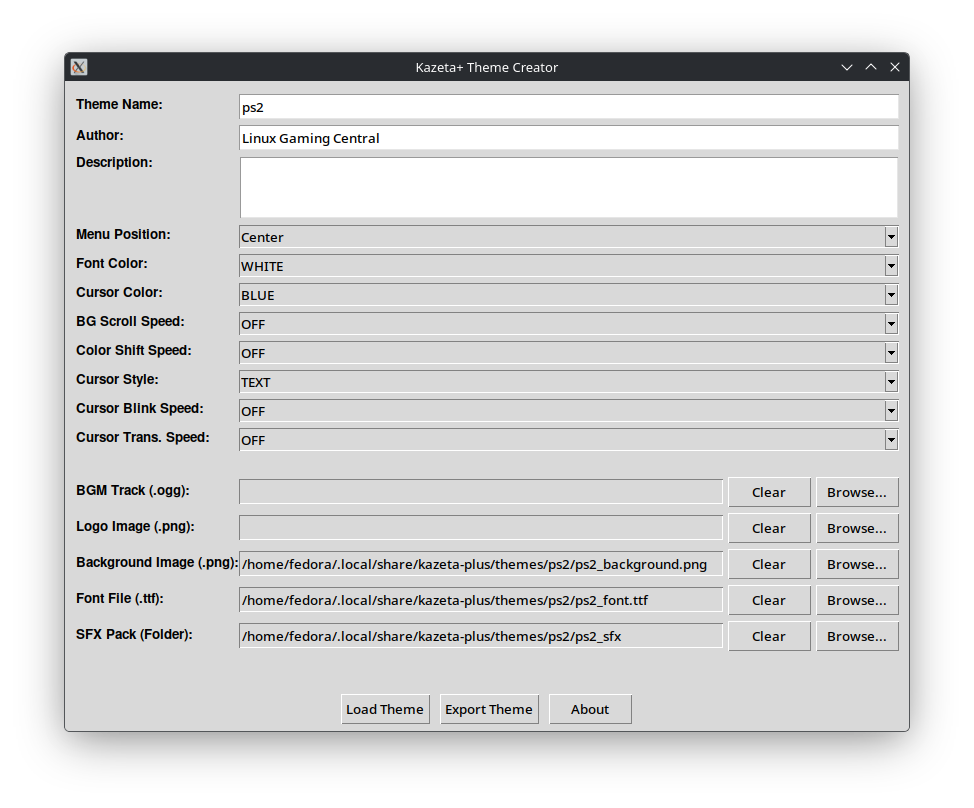The height and width of the screenshot is (808, 974).
Task: Click the "BGM Track (.ogg):" label
Action: (133, 491)
